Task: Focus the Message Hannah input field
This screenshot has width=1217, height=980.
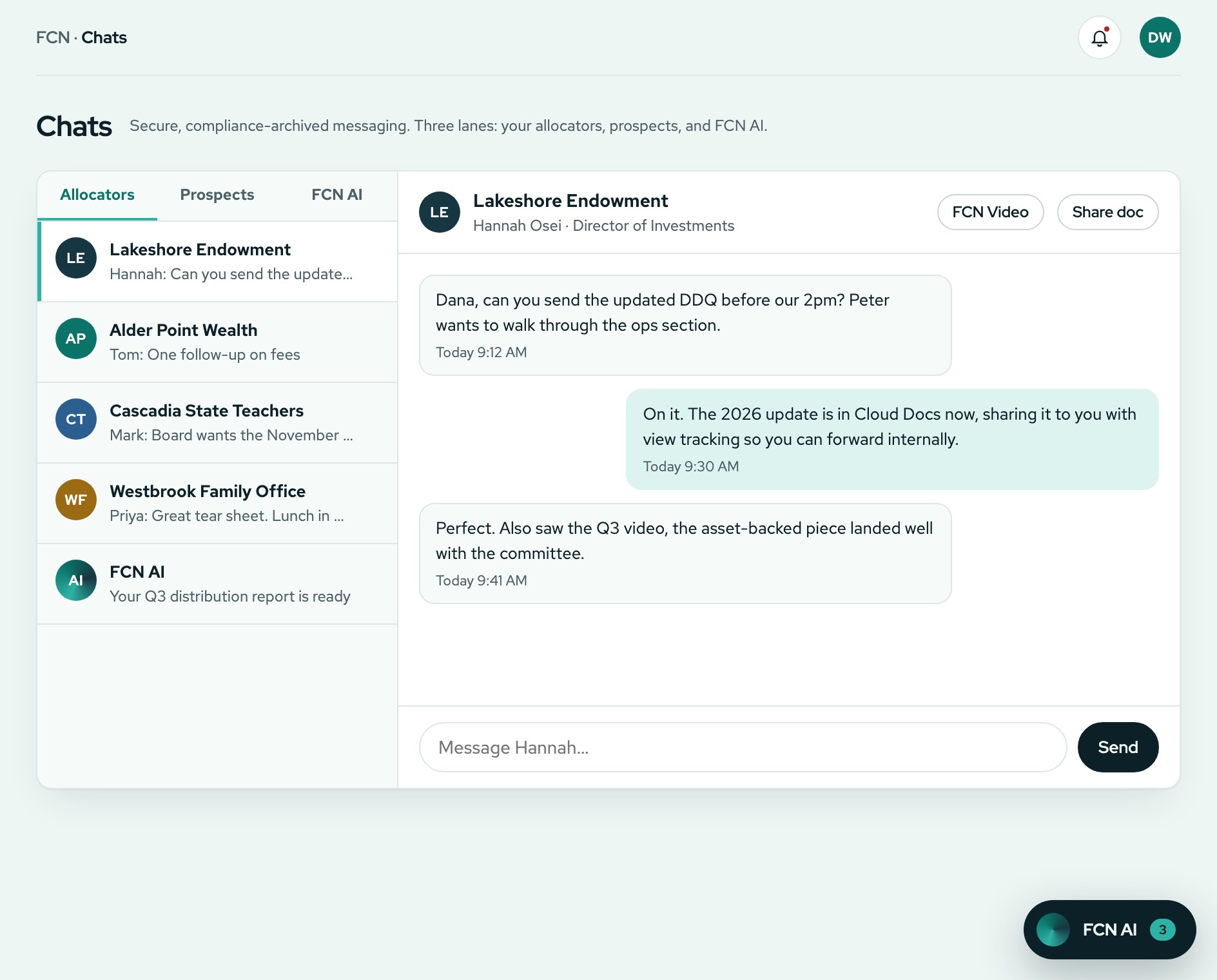Action: pyautogui.click(x=743, y=747)
